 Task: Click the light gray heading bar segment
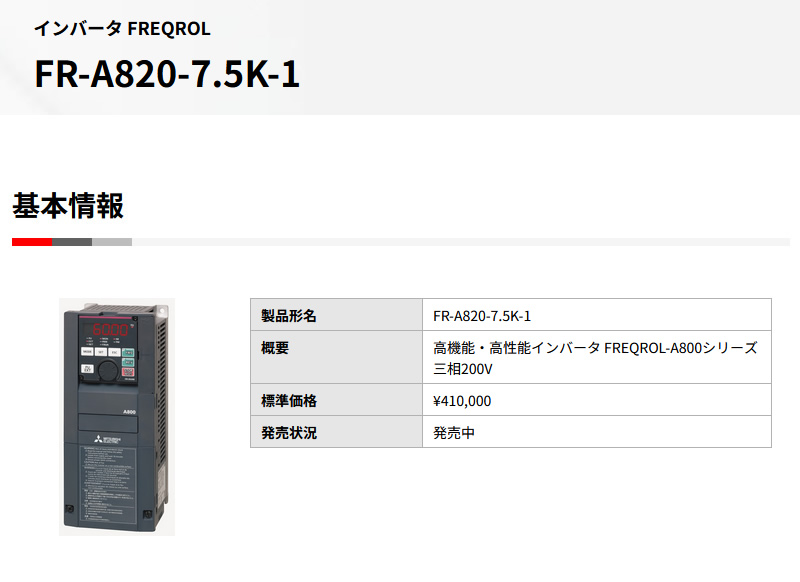[x=112, y=242]
